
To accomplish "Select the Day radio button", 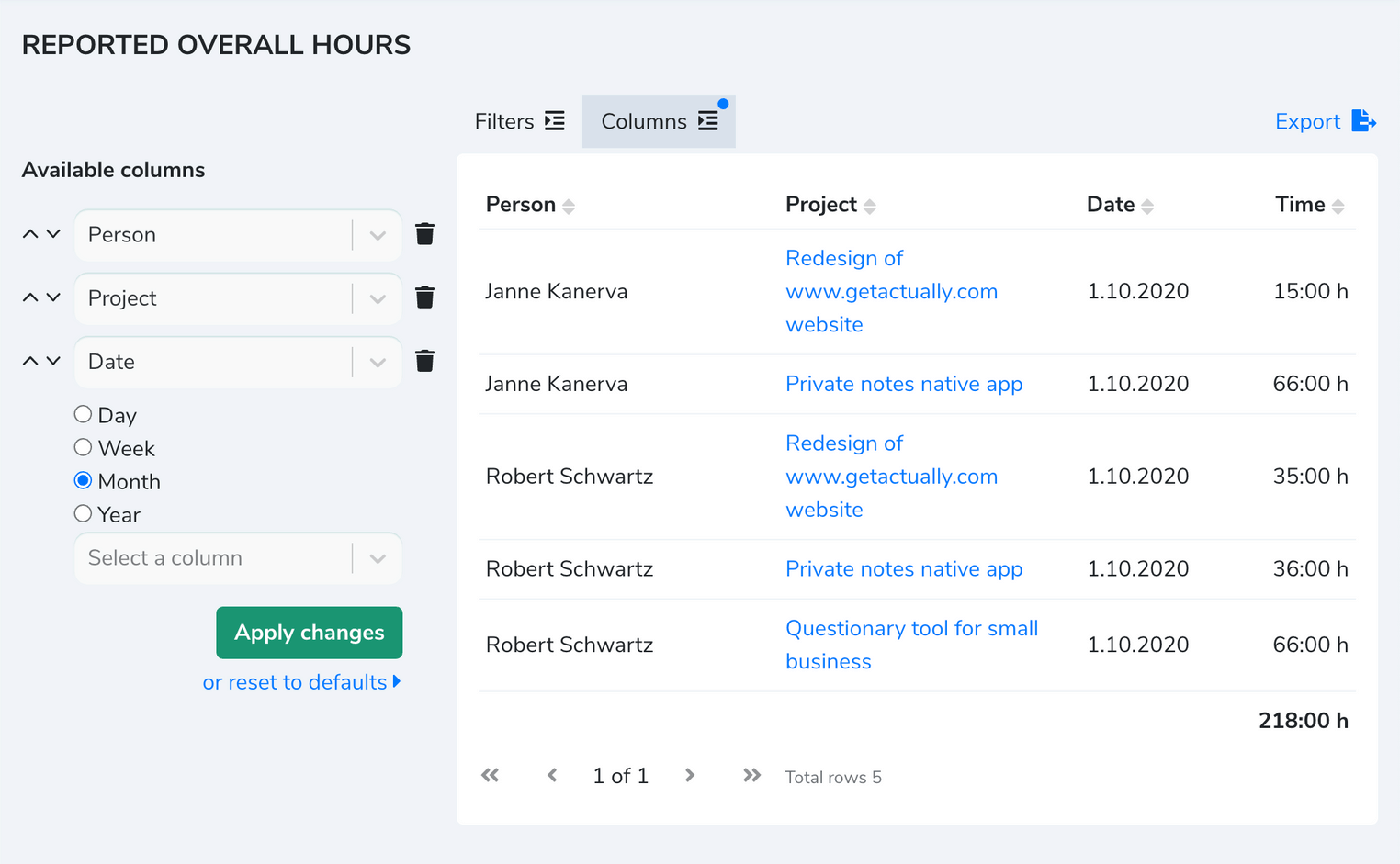I will coord(83,414).
